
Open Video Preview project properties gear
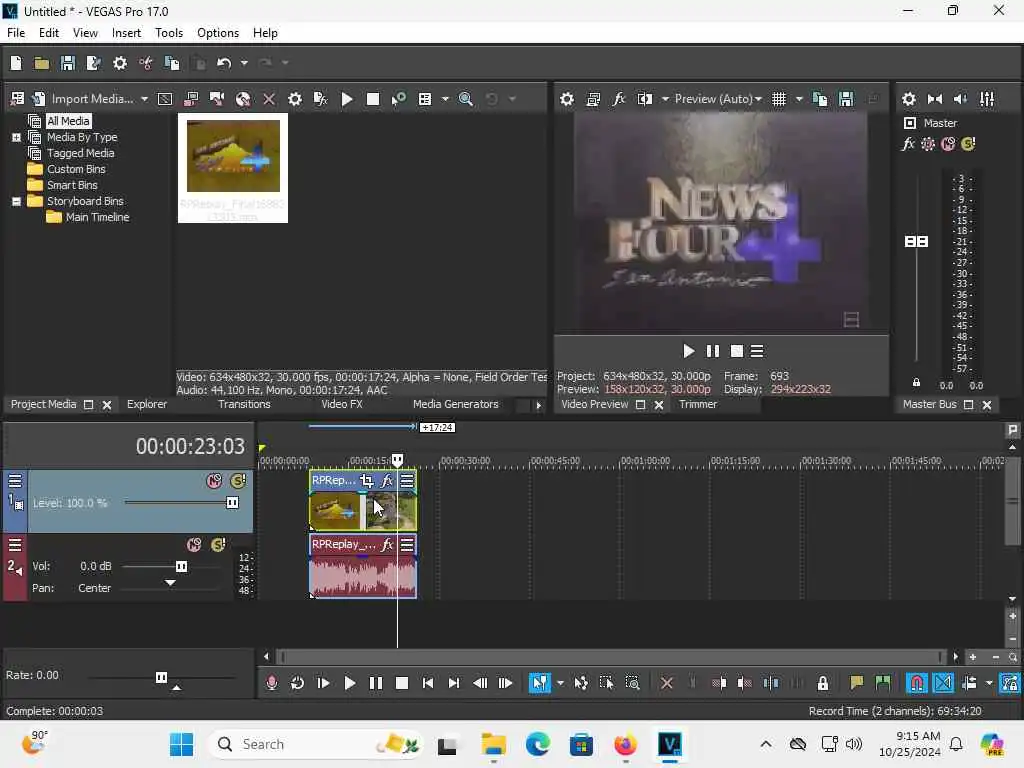[567, 99]
